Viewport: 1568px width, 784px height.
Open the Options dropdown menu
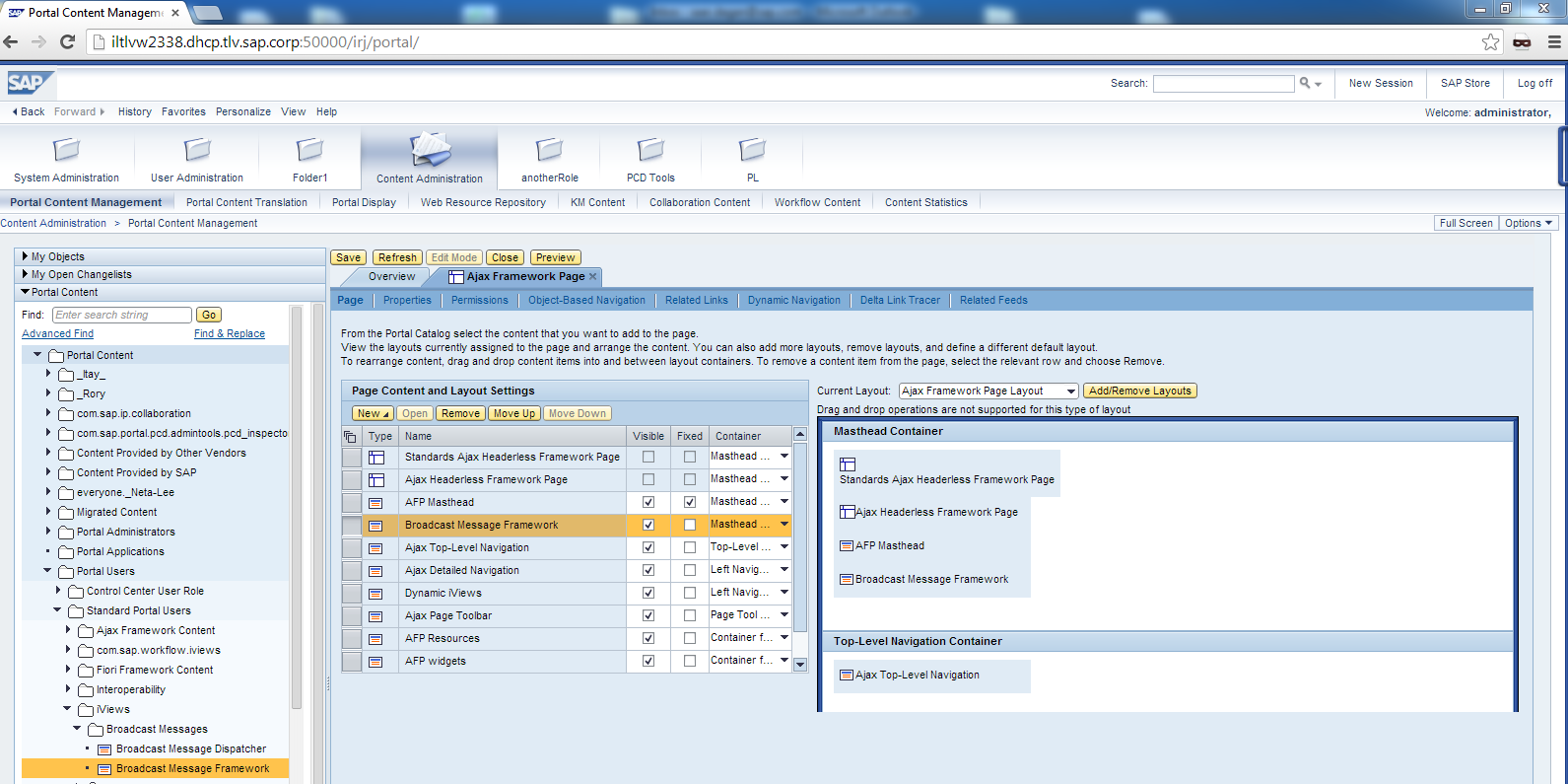point(1528,223)
